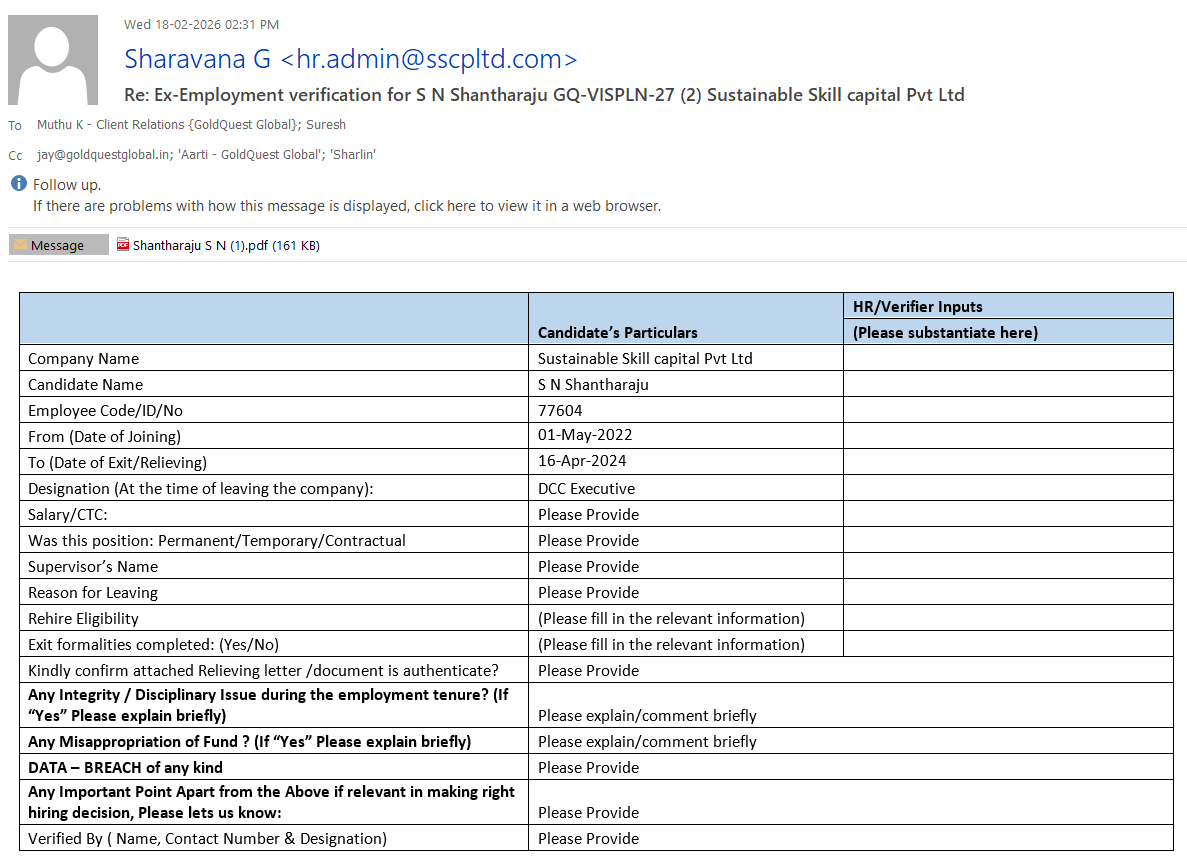Click Employee Code/ID/No label

coord(105,410)
